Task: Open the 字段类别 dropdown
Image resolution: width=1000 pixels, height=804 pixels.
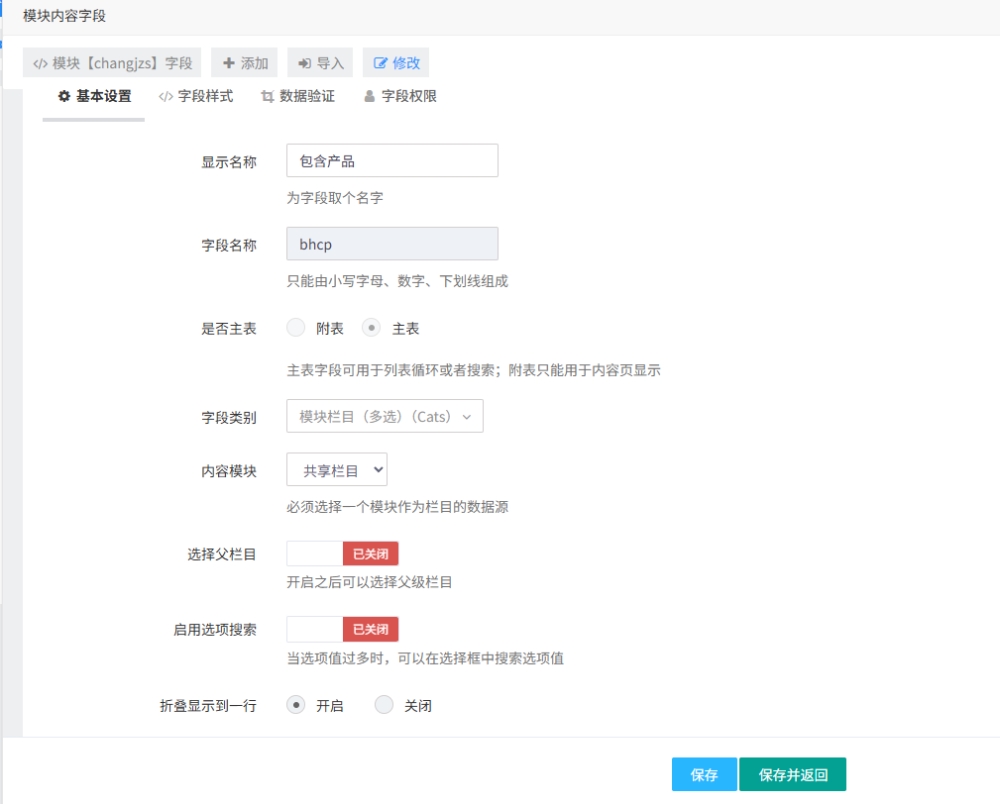Action: (x=384, y=417)
